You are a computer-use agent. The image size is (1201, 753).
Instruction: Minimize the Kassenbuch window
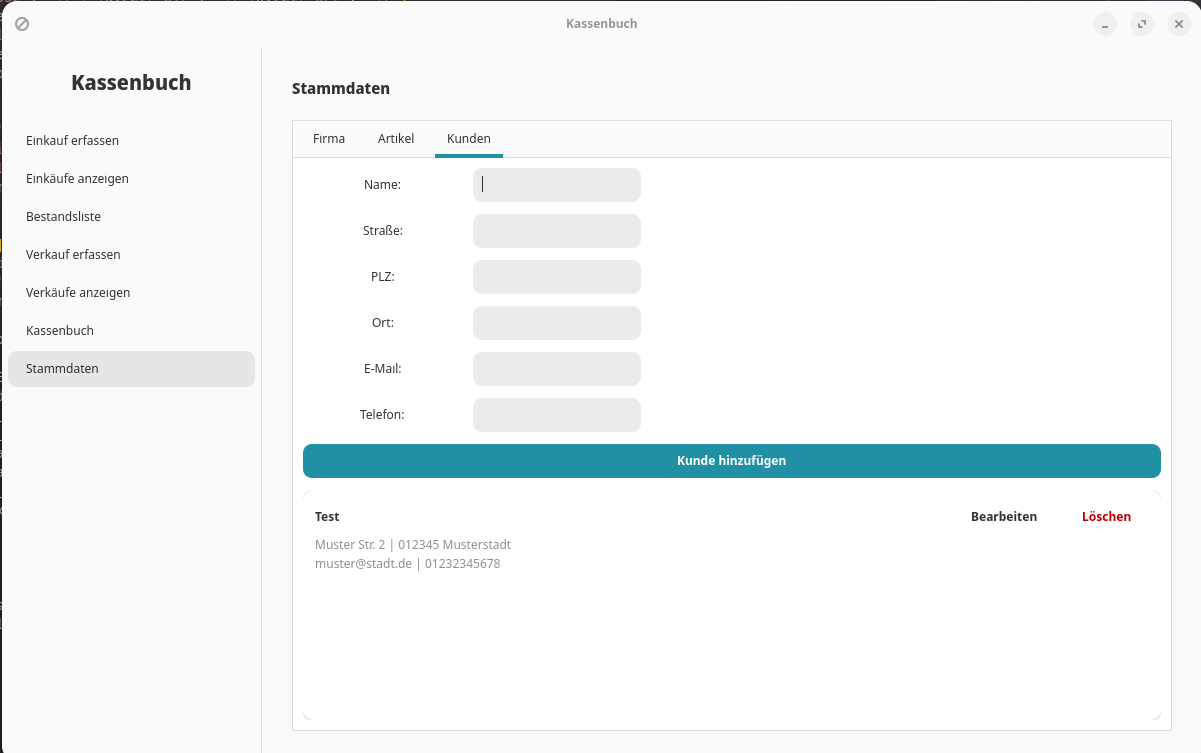point(1104,25)
